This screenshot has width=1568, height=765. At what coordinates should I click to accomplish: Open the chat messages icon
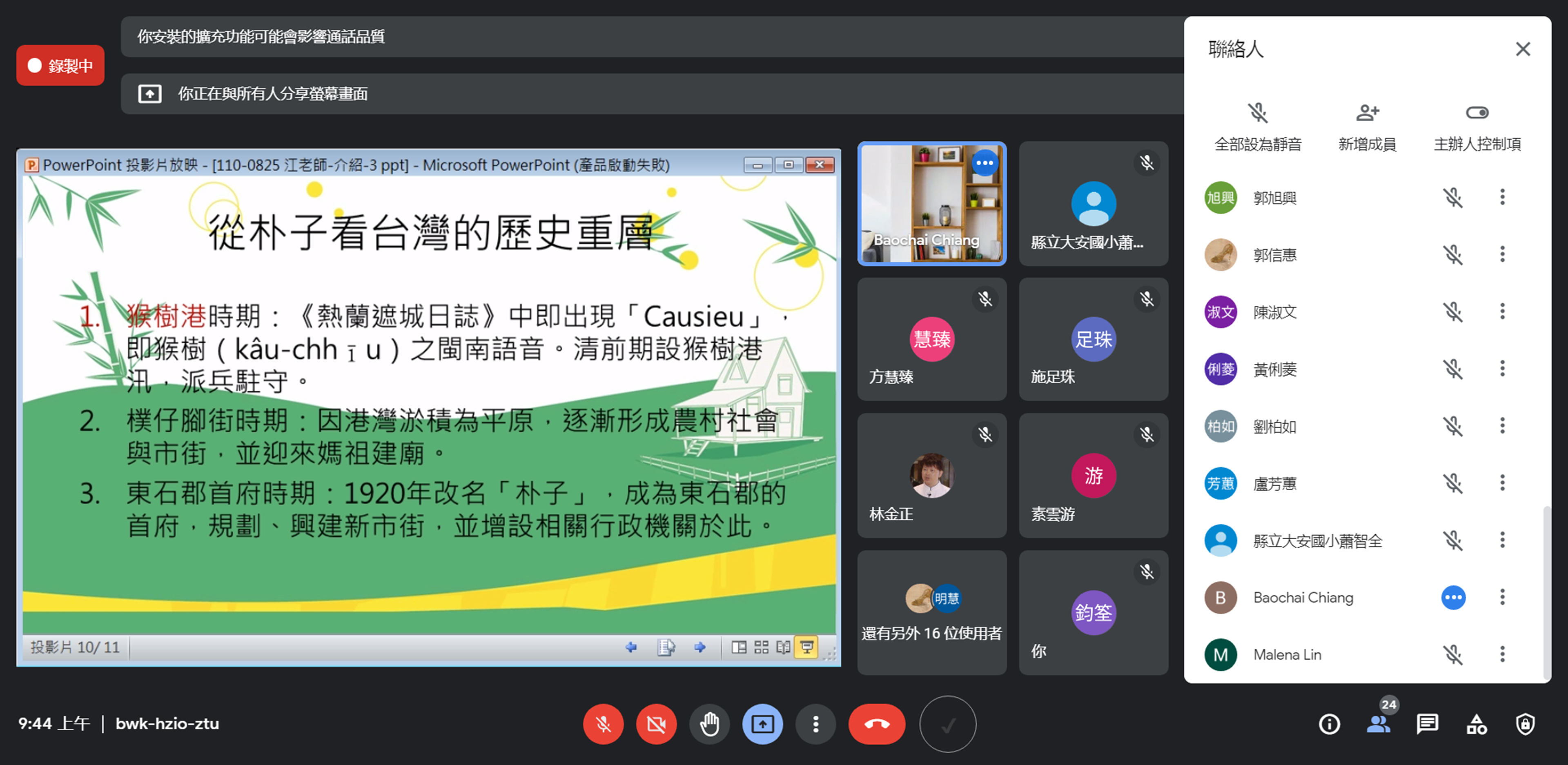(x=1427, y=724)
